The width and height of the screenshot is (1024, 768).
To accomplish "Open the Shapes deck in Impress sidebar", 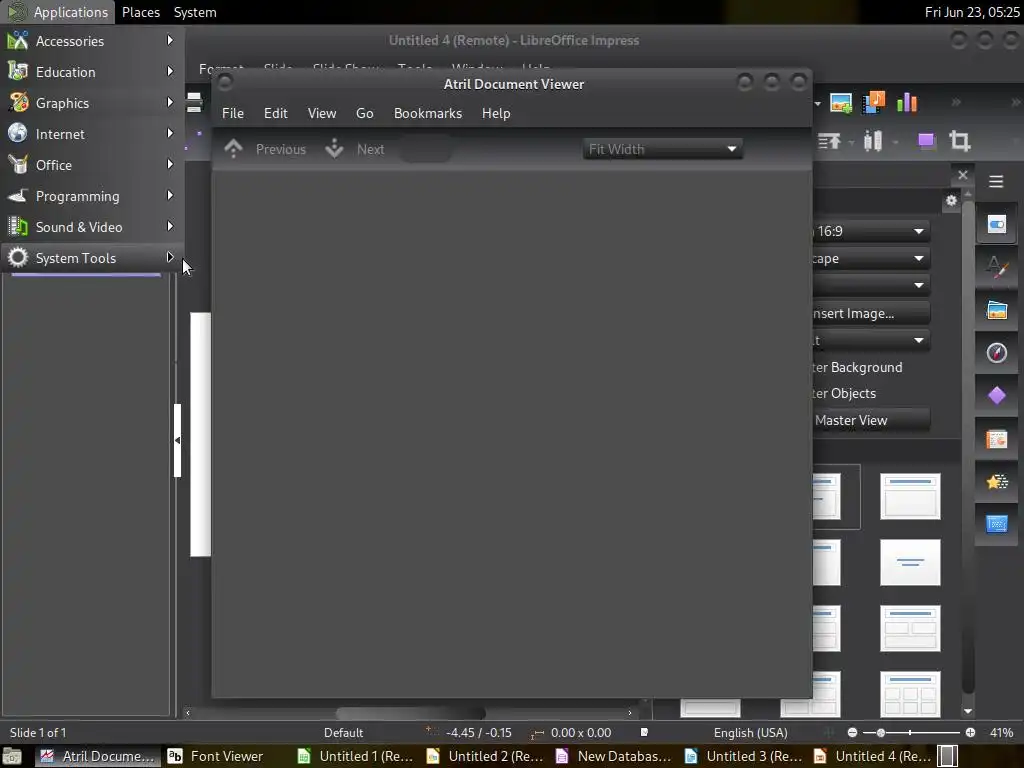I will pos(997,396).
